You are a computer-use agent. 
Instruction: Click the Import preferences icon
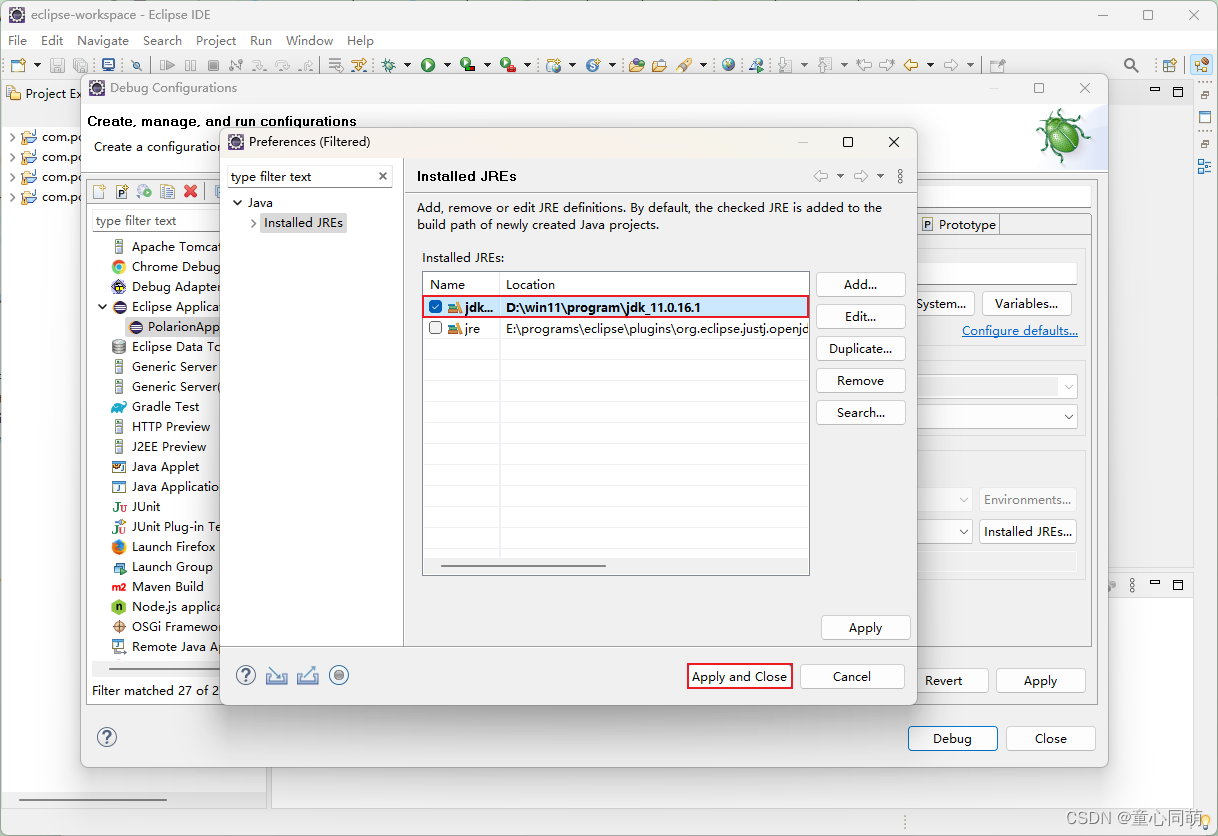point(277,675)
